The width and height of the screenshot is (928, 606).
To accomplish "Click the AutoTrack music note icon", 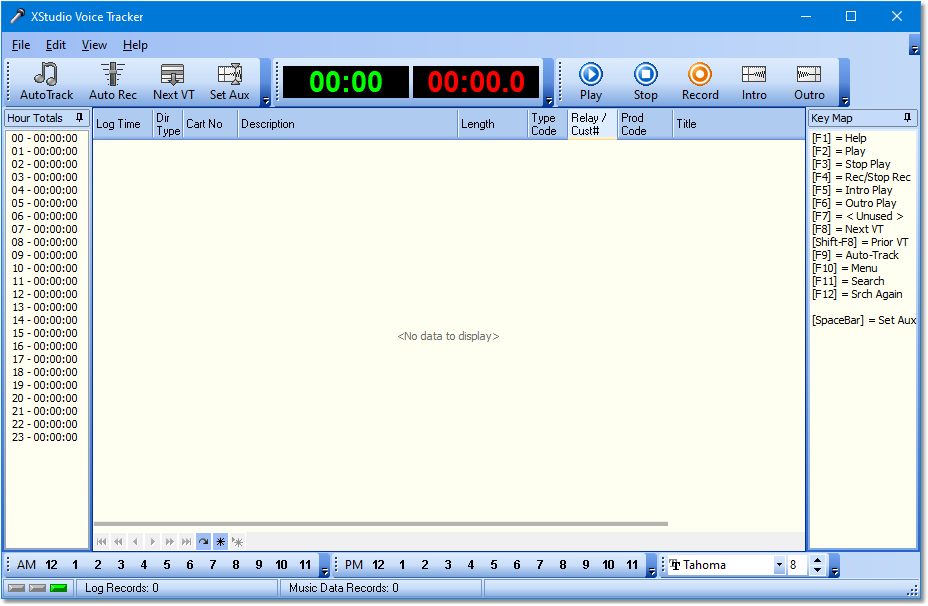I will (x=46, y=75).
